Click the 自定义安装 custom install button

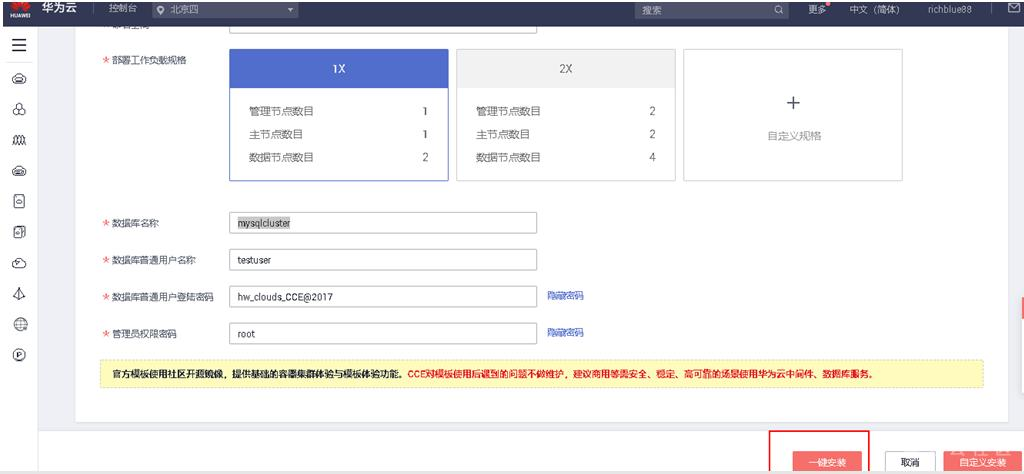coord(982,462)
